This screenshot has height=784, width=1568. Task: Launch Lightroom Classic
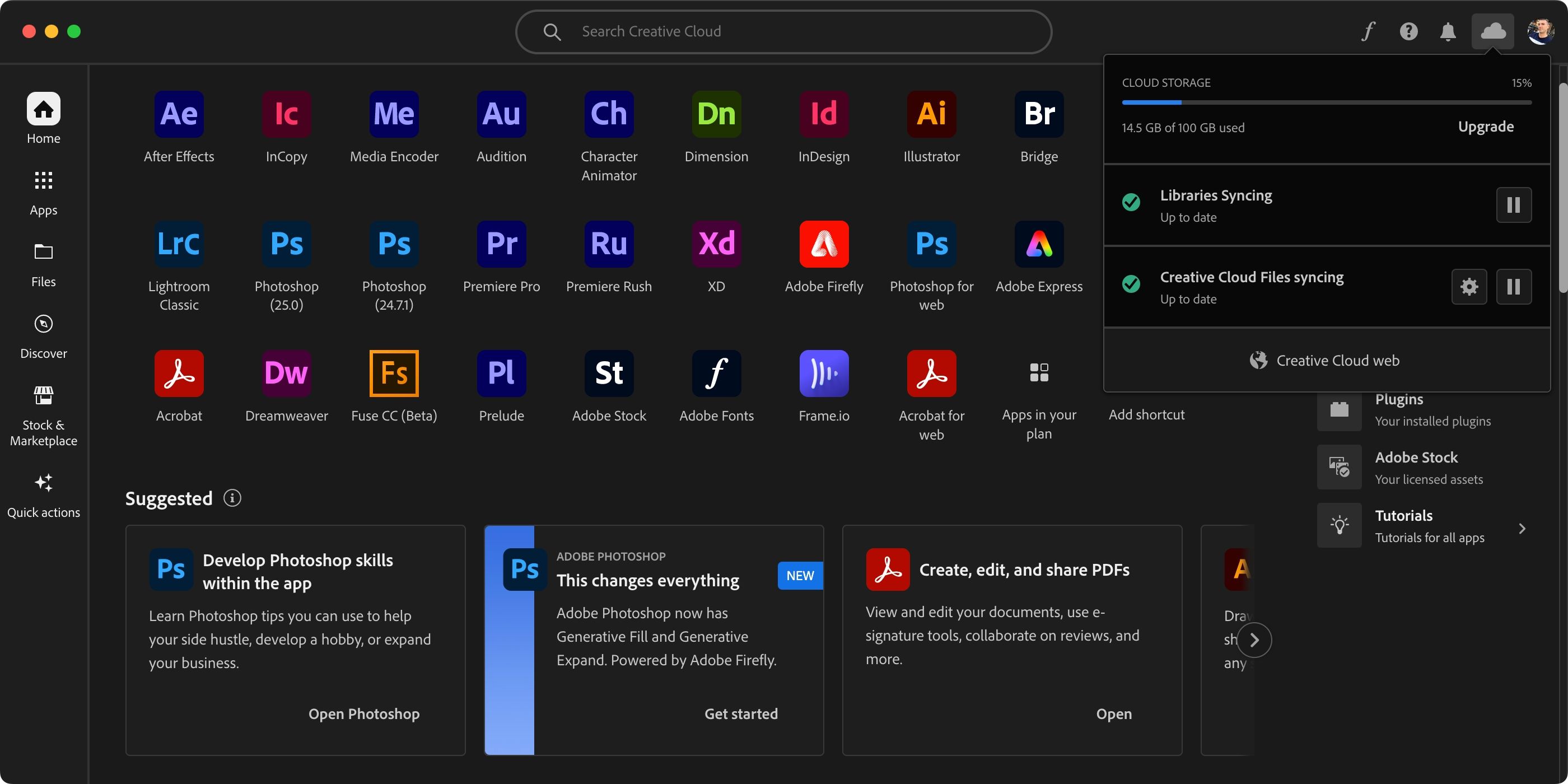tap(178, 244)
